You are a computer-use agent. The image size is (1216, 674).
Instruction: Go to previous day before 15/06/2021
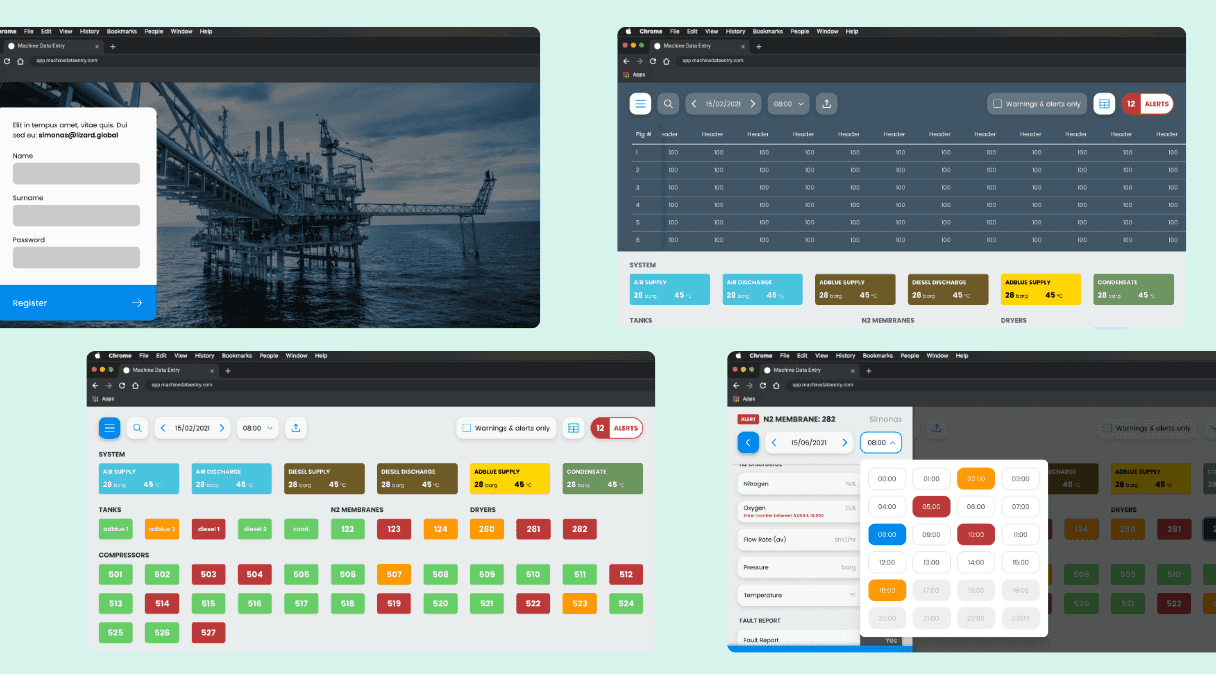point(774,442)
